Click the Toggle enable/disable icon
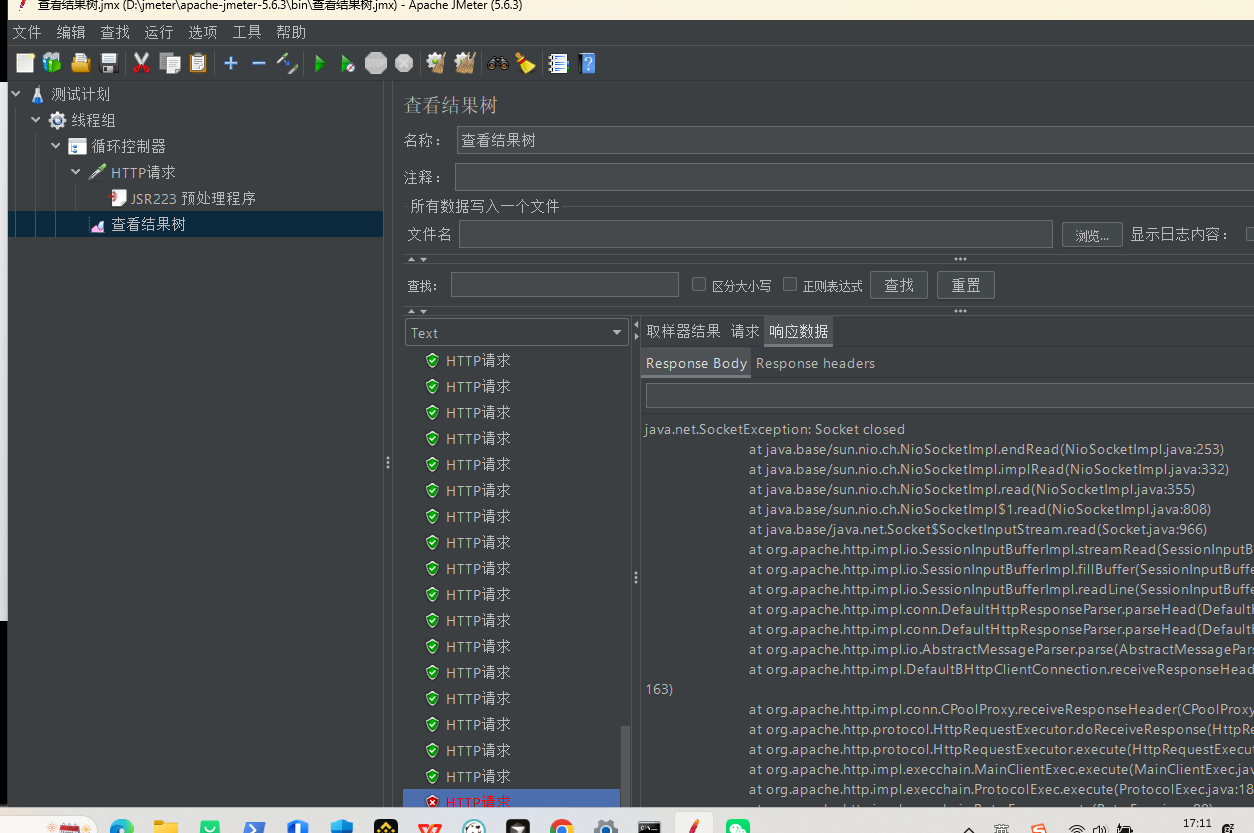This screenshot has width=1254, height=833. coord(287,63)
